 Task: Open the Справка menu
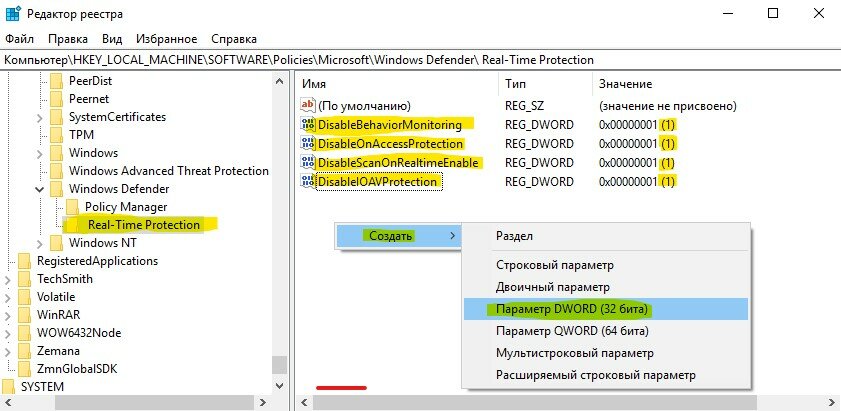click(x=234, y=39)
